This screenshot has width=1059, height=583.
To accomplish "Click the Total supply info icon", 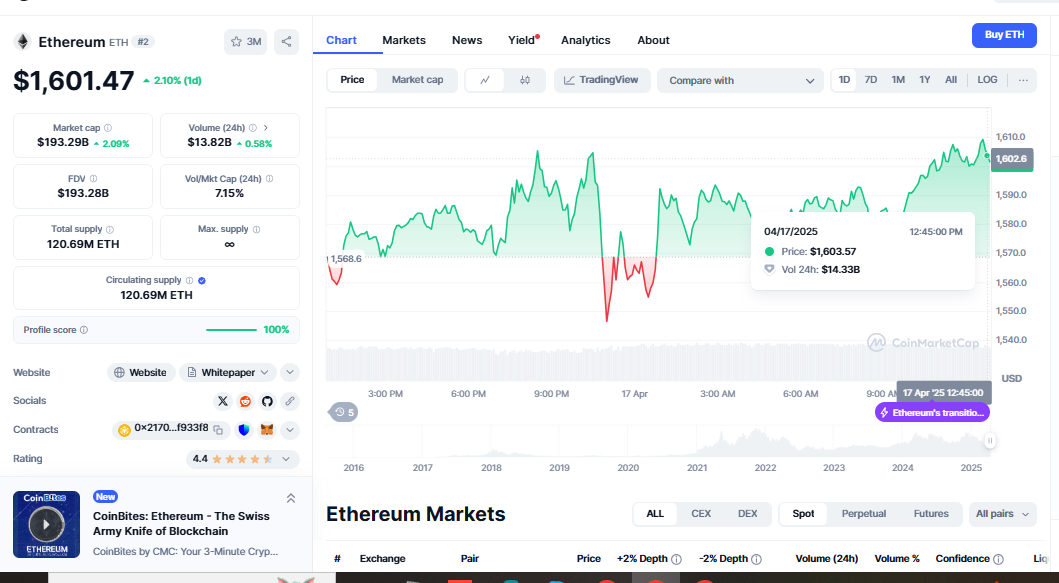I will click(110, 230).
